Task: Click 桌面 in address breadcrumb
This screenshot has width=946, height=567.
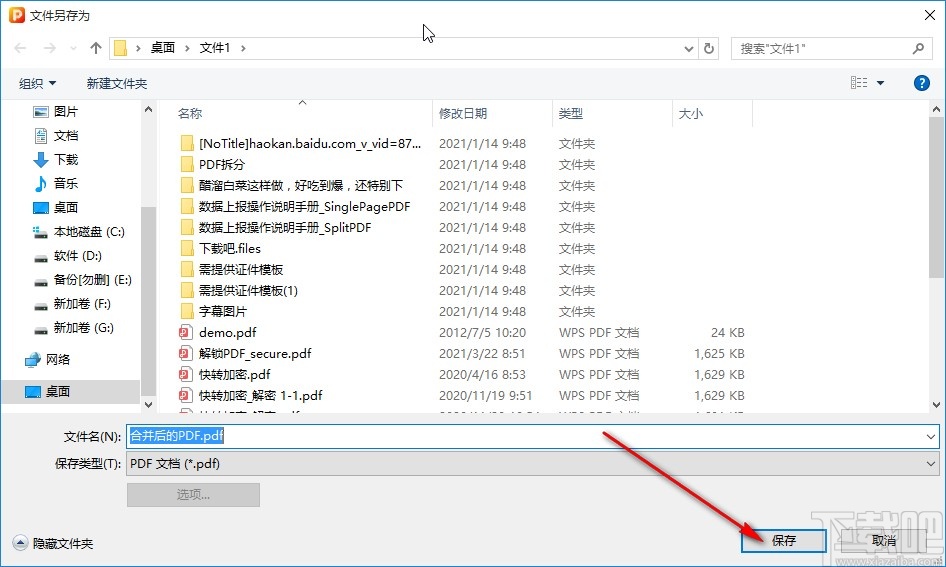Action: coord(162,48)
